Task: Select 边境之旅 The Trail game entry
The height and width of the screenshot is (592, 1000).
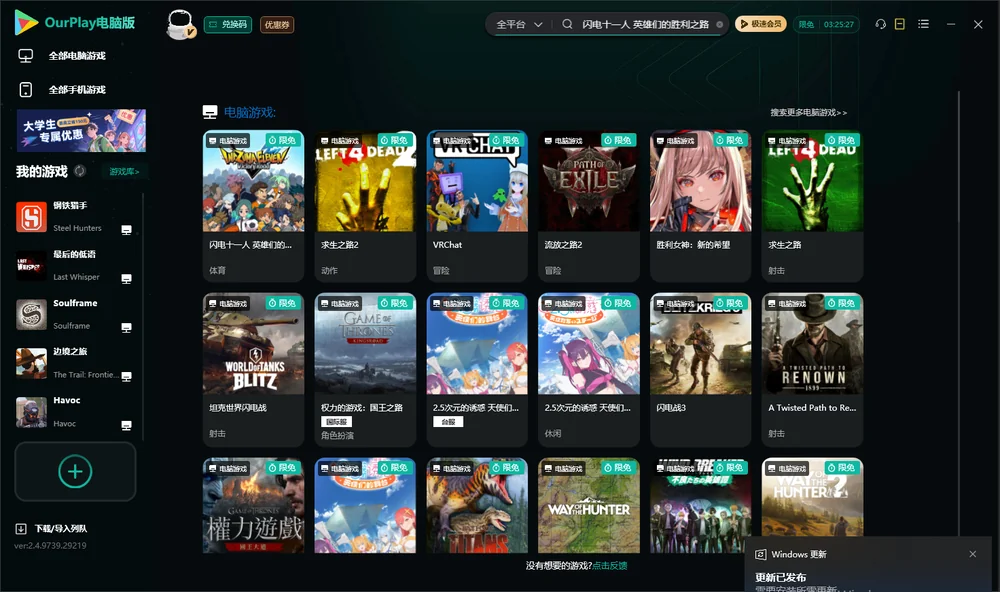Action: (x=75, y=363)
